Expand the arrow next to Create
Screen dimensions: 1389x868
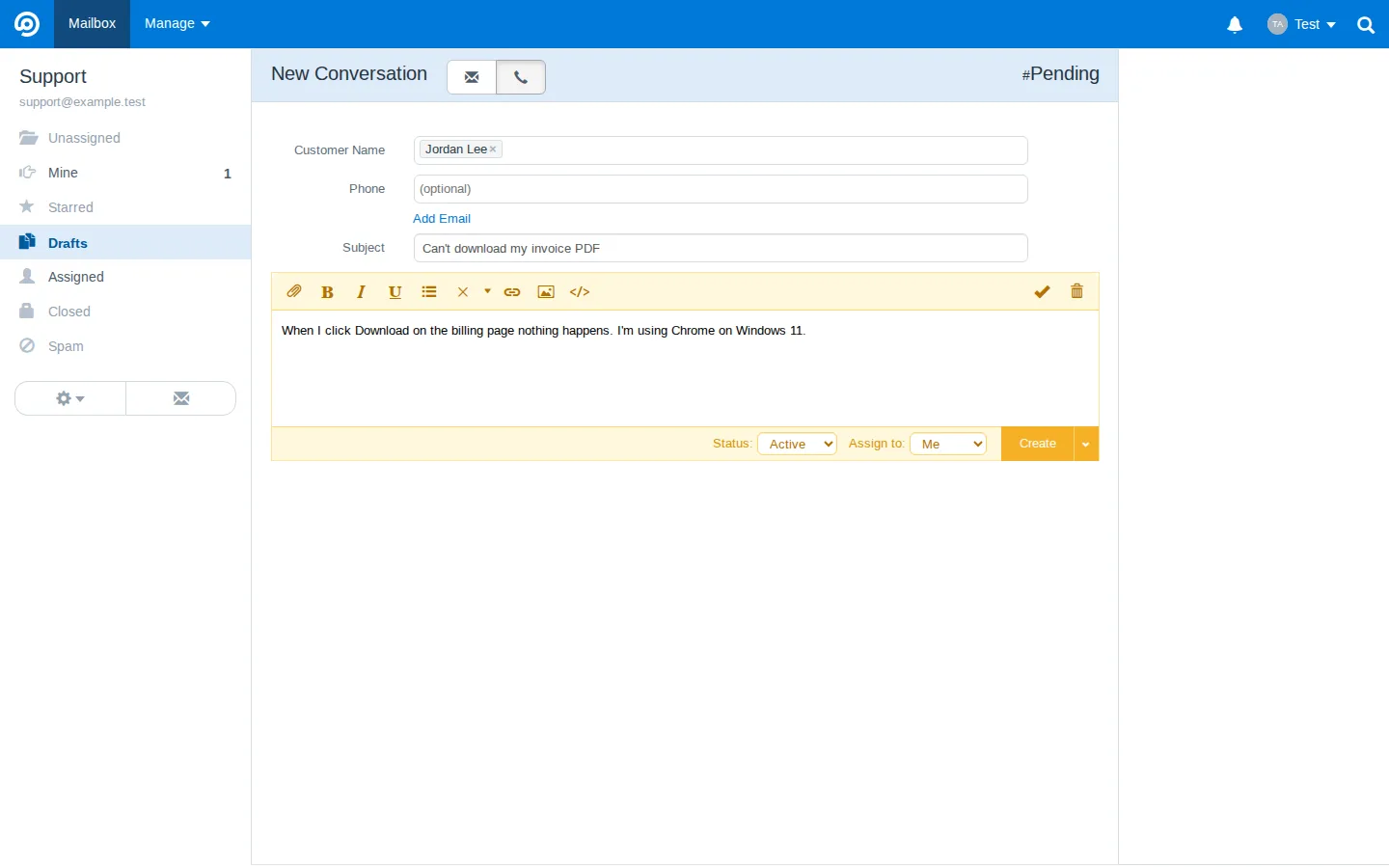point(1086,444)
